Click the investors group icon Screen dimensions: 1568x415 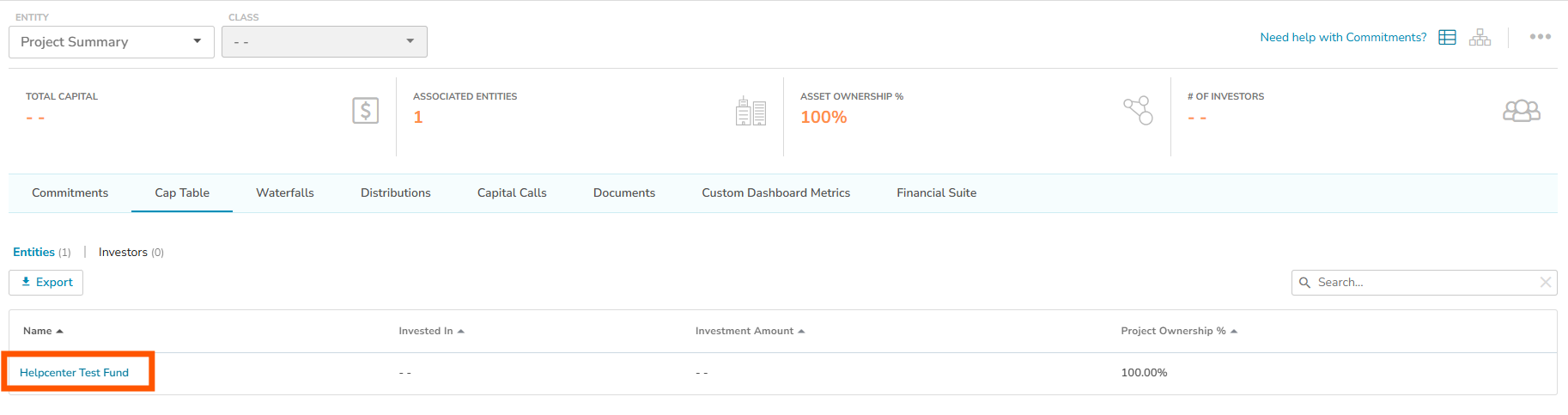click(x=1521, y=111)
